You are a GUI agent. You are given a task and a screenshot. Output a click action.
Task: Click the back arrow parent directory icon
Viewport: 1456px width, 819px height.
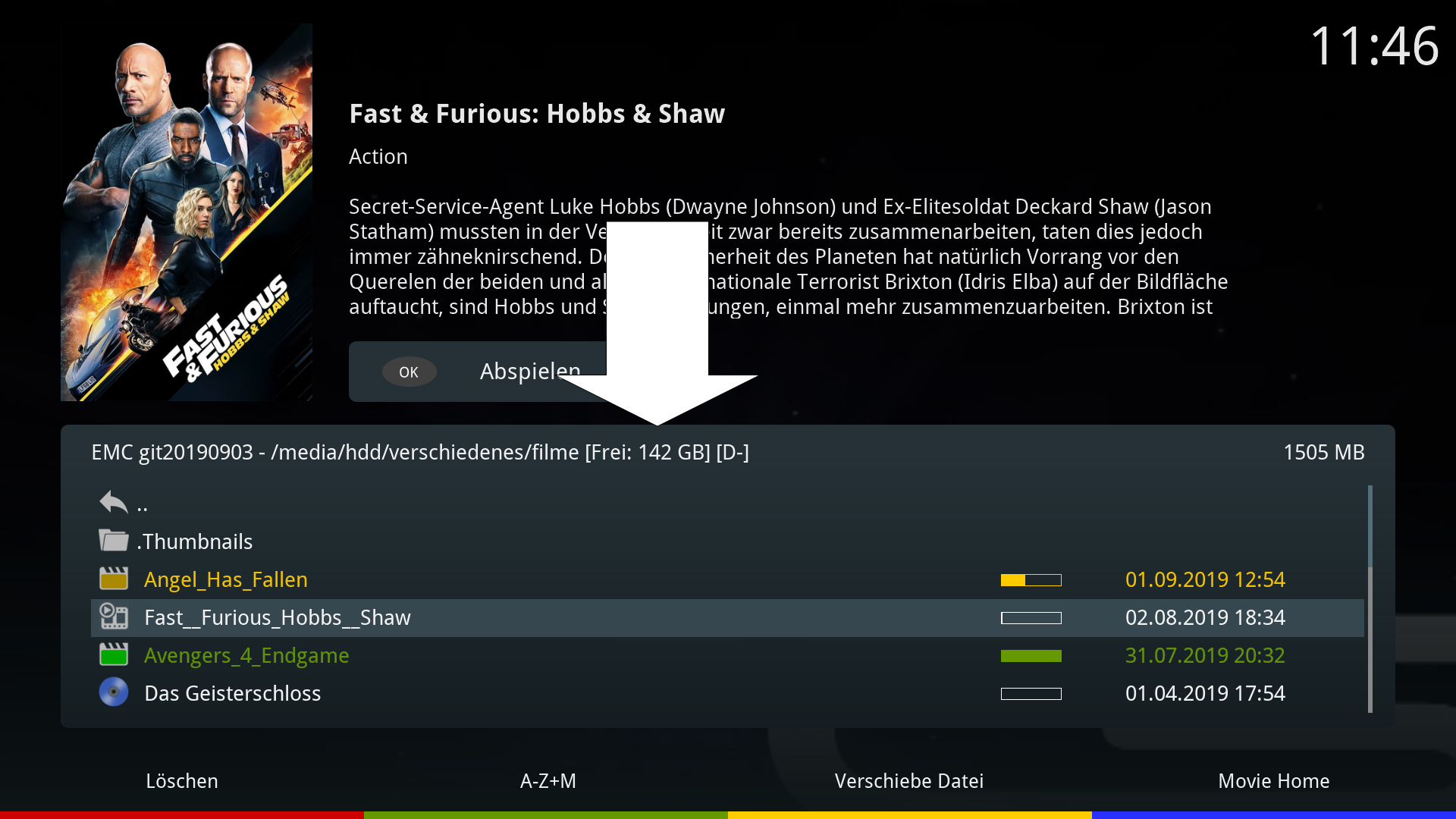tap(114, 502)
